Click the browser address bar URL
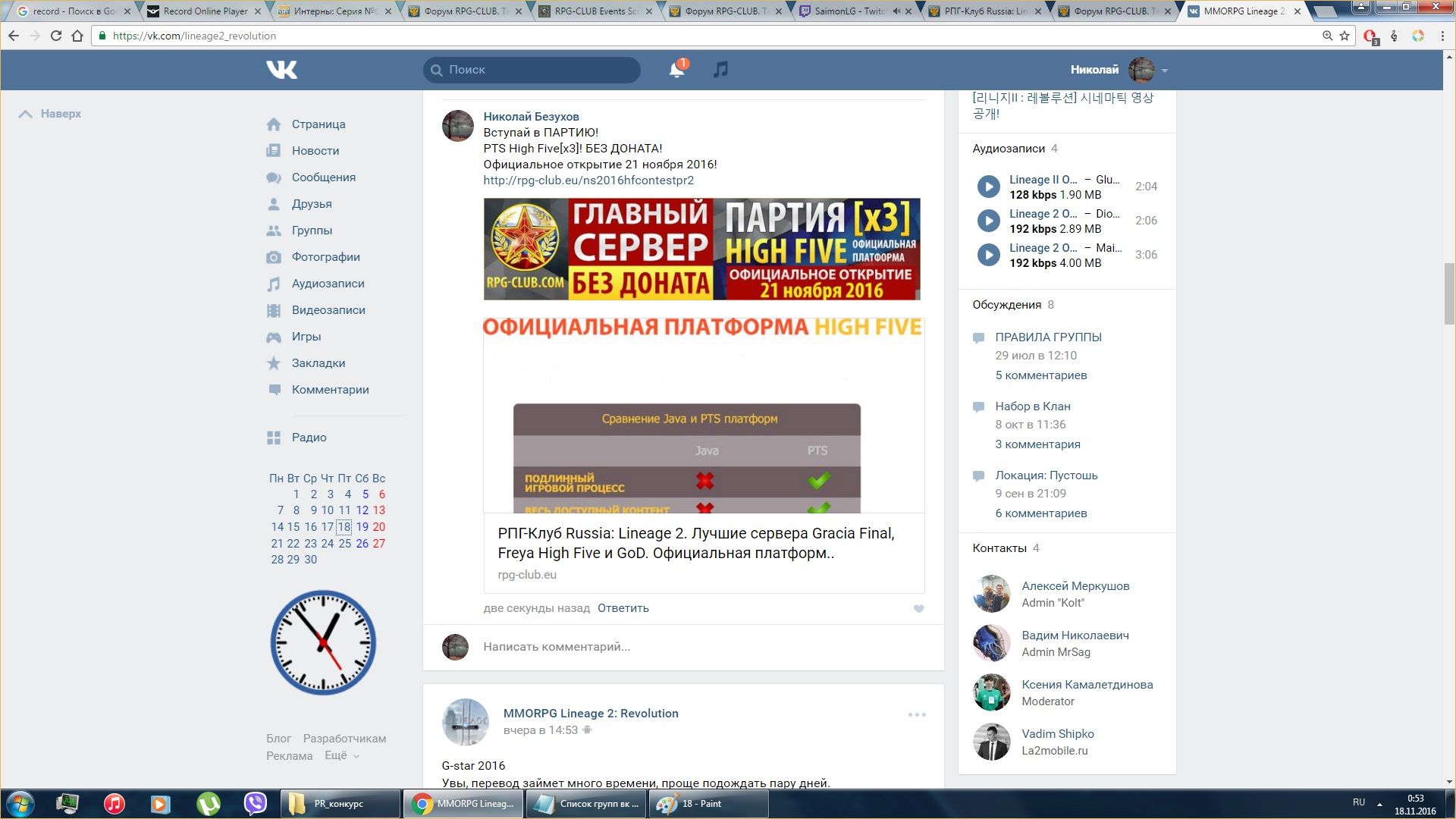This screenshot has width=1456, height=819. pyautogui.click(x=194, y=36)
